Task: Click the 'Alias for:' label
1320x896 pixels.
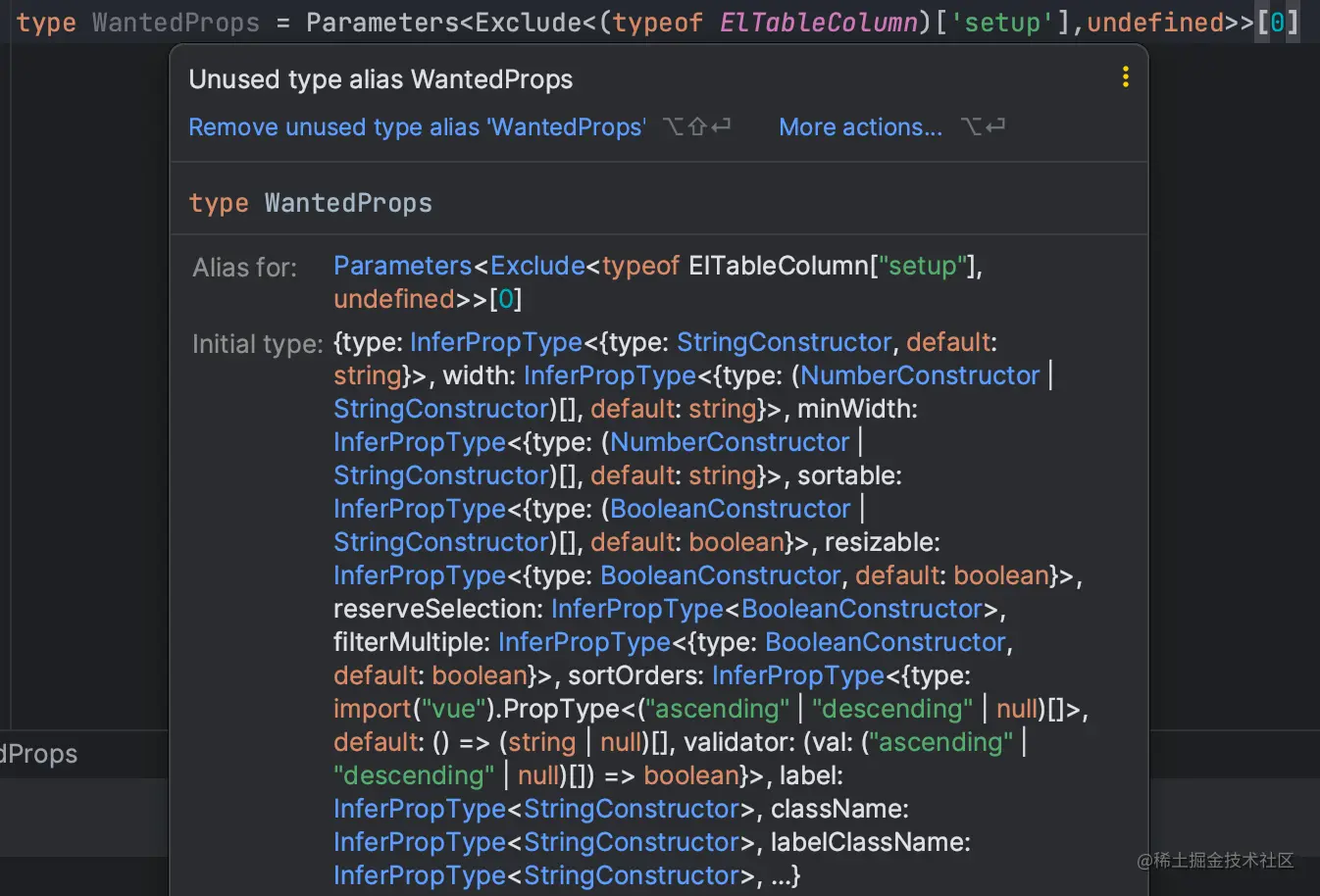Action: 244,268
